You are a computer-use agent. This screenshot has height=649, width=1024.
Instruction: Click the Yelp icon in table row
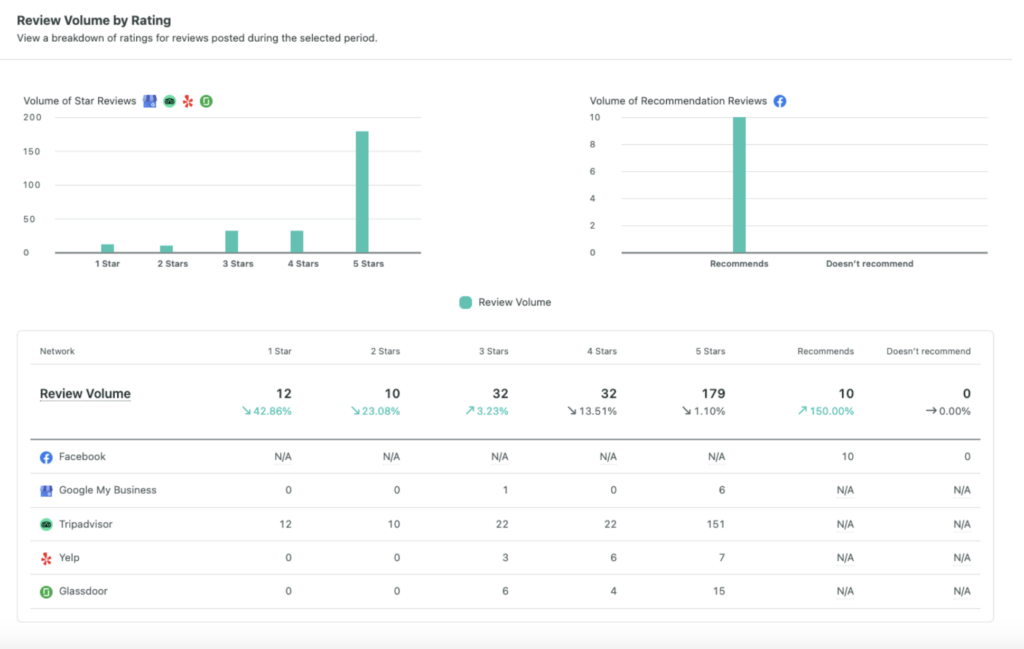[46, 558]
